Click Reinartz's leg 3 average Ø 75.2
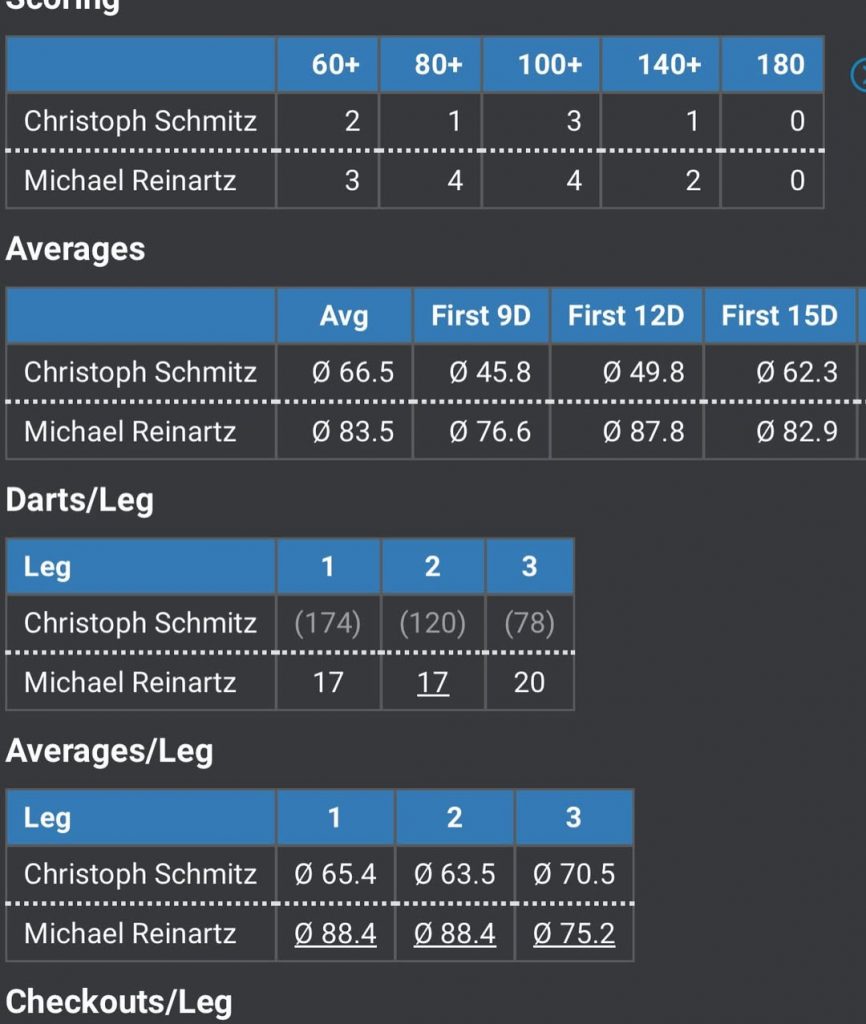Image resolution: width=866 pixels, height=1024 pixels. 574,934
